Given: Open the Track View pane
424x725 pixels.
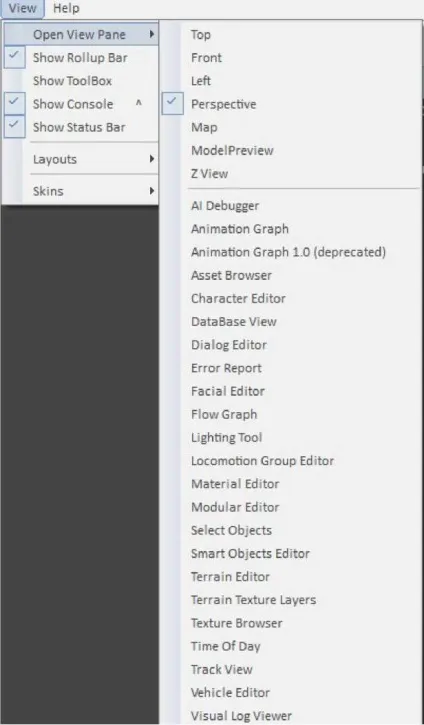Looking at the screenshot, I should (291, 670).
